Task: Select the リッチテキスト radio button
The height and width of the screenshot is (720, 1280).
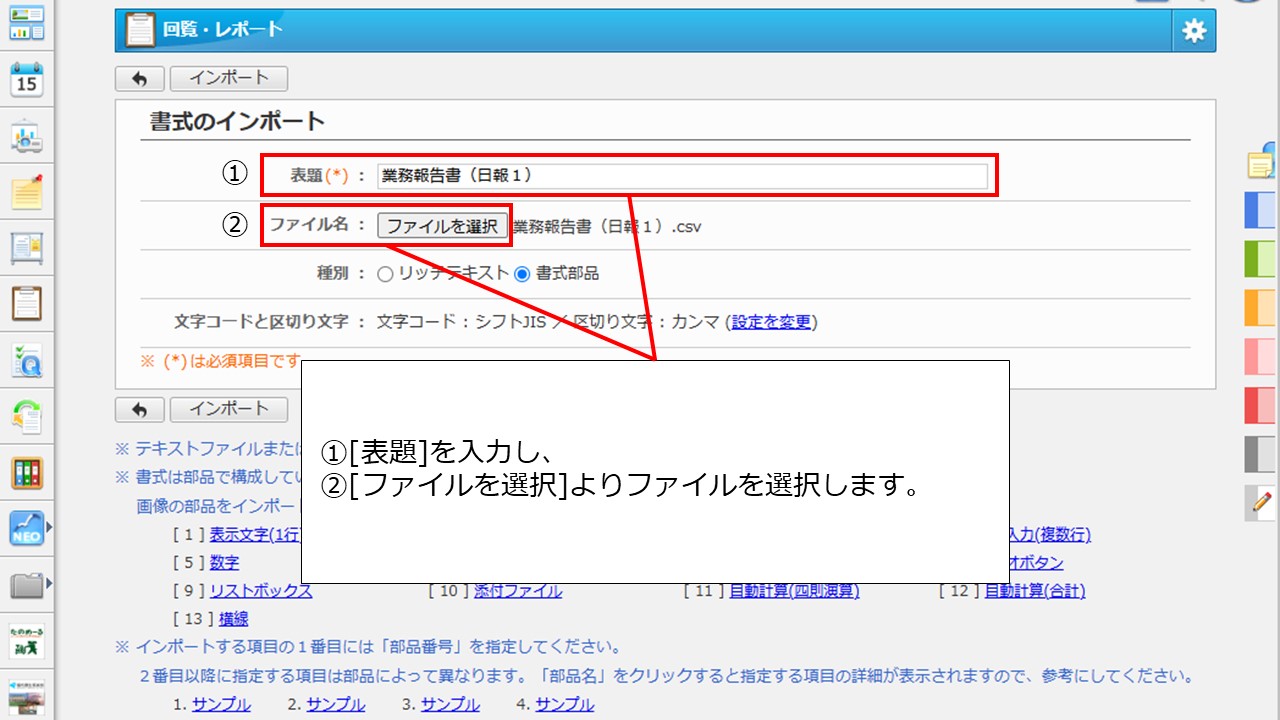Action: (x=385, y=274)
